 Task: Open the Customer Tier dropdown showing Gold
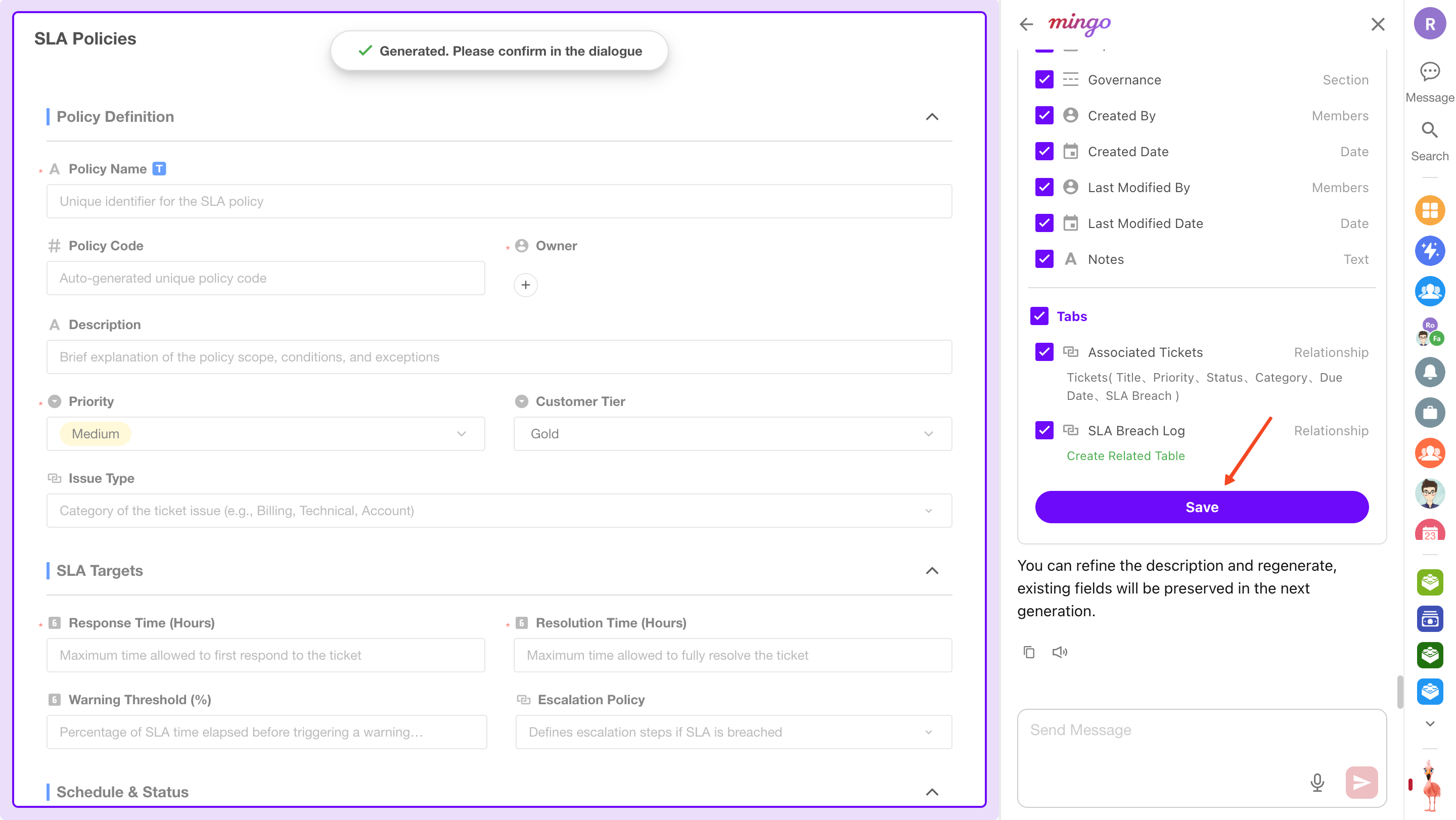[733, 433]
